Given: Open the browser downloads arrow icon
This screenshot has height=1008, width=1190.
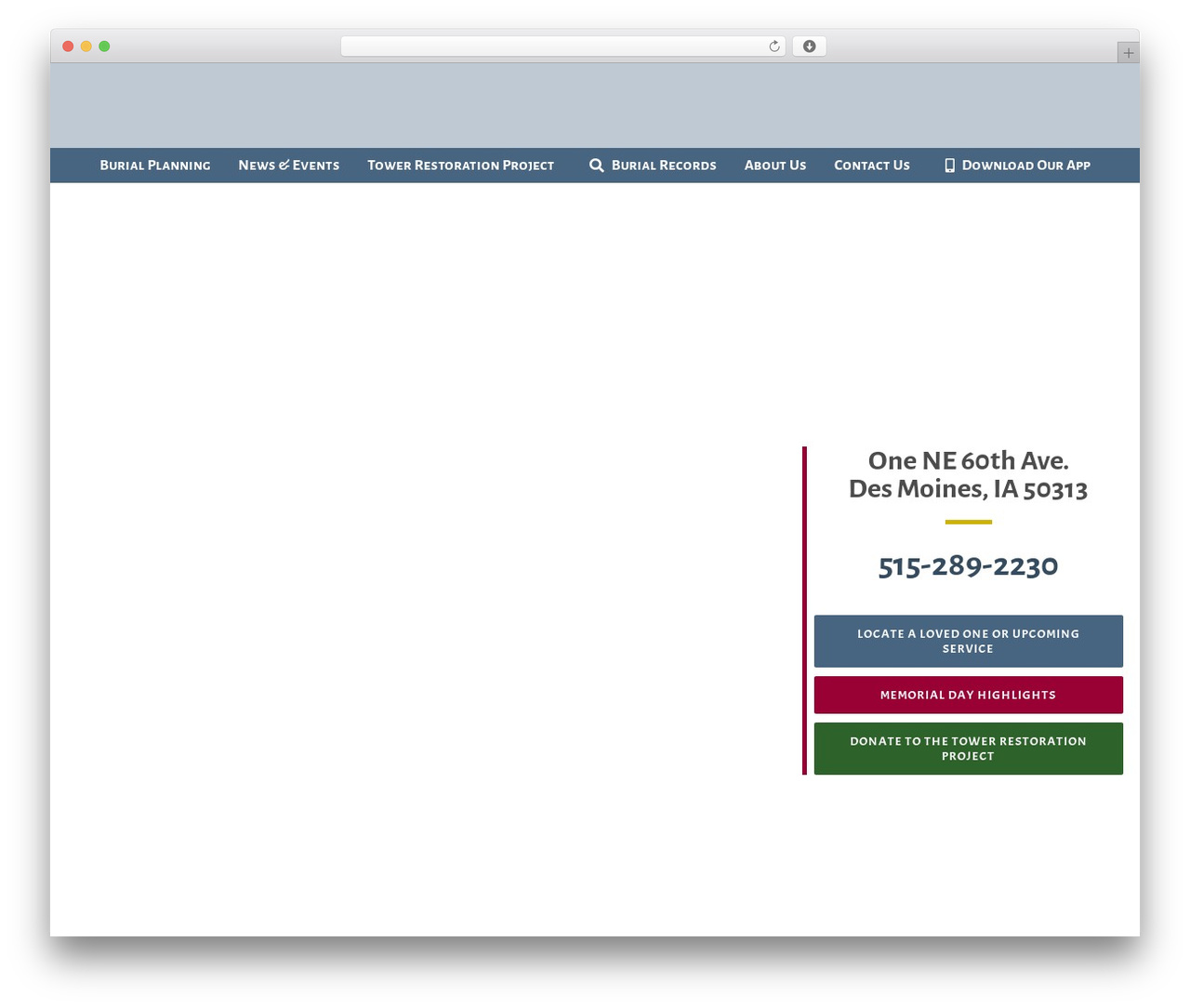Looking at the screenshot, I should click(x=809, y=46).
